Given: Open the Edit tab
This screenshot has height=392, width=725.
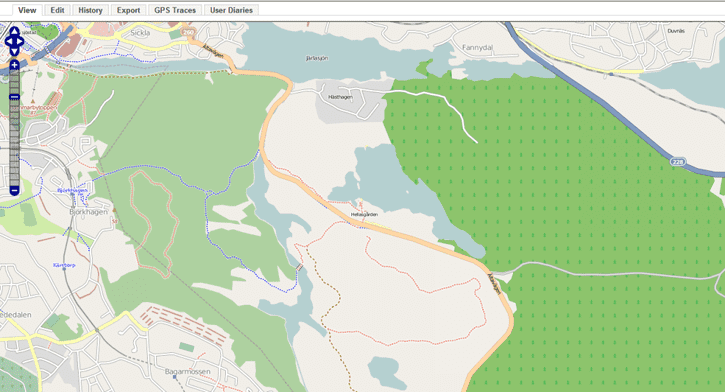Looking at the screenshot, I should pyautogui.click(x=57, y=10).
